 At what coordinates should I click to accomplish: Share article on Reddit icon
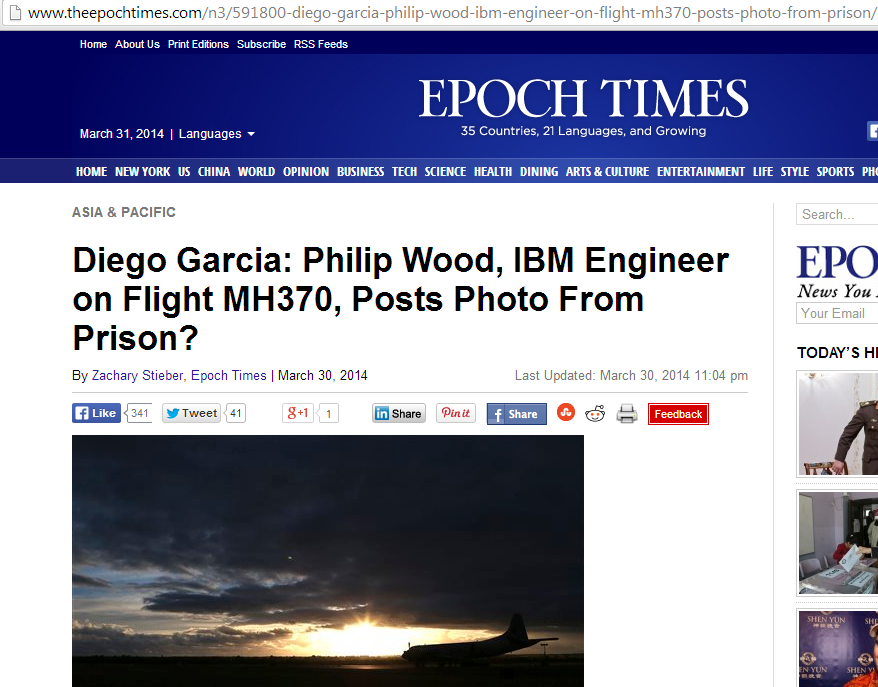[x=595, y=414]
